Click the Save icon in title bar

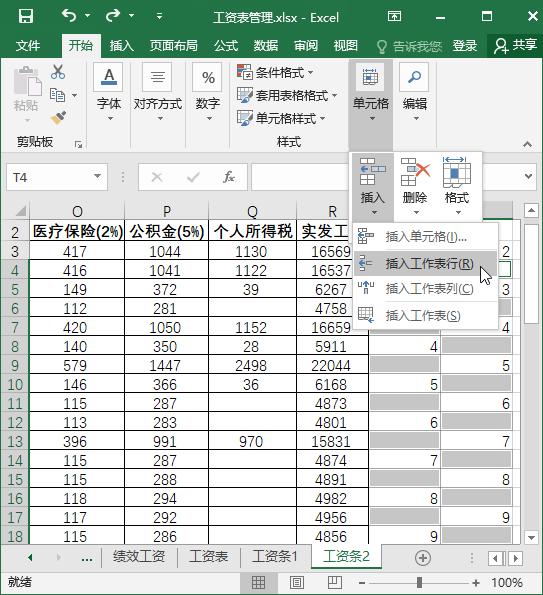(26, 16)
